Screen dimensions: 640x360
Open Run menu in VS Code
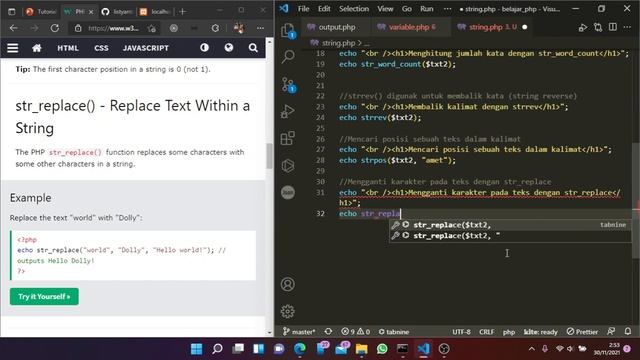[x=427, y=9]
